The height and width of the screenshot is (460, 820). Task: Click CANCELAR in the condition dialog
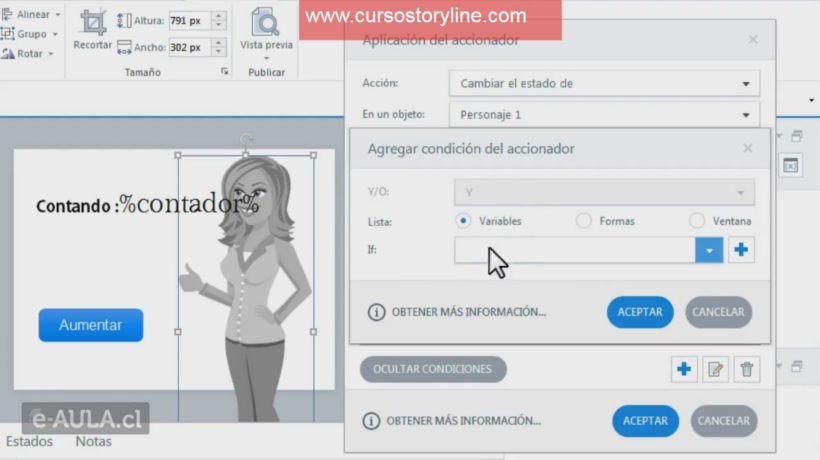coord(719,312)
